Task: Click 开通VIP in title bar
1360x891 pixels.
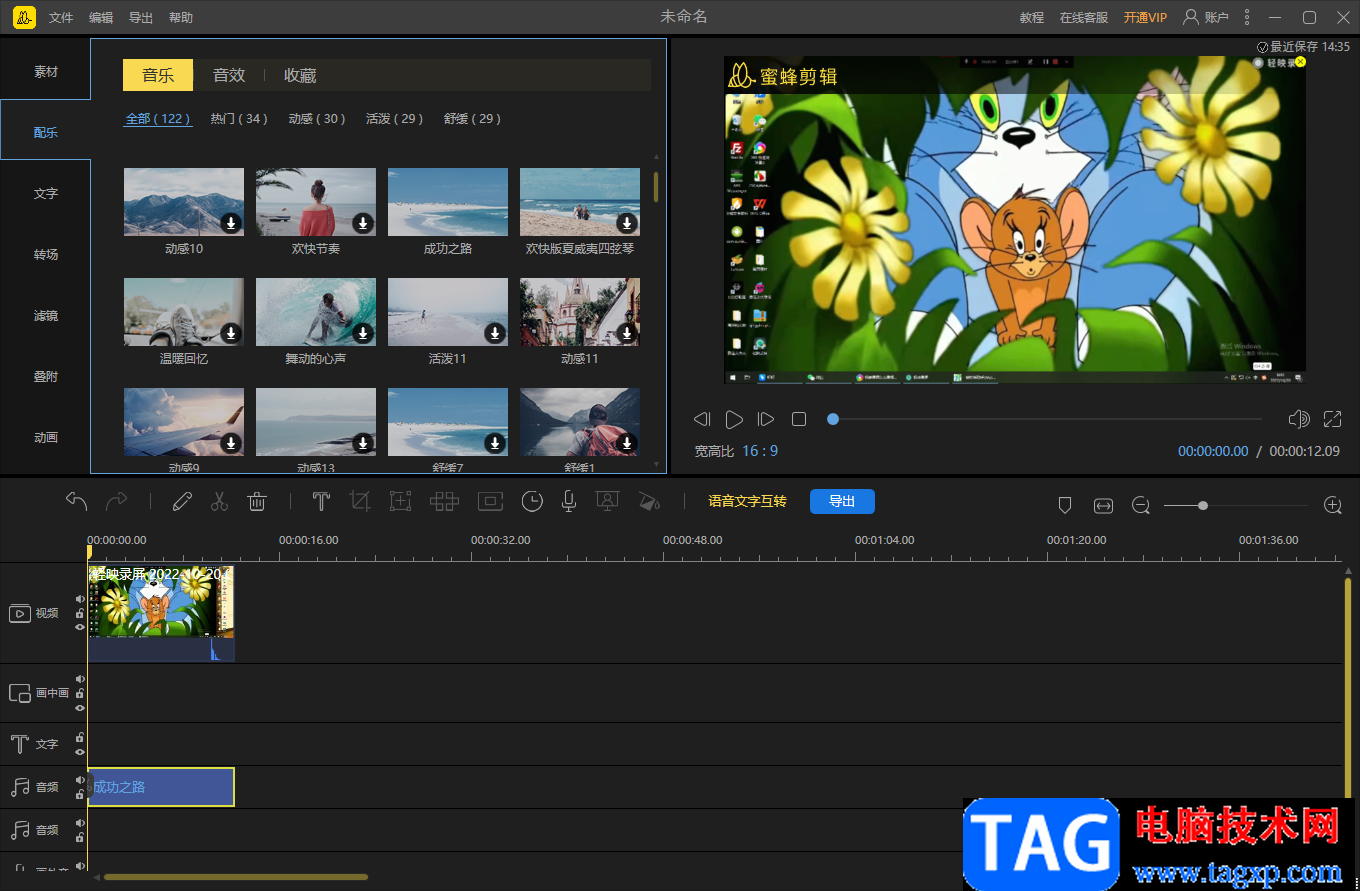Action: (1145, 18)
